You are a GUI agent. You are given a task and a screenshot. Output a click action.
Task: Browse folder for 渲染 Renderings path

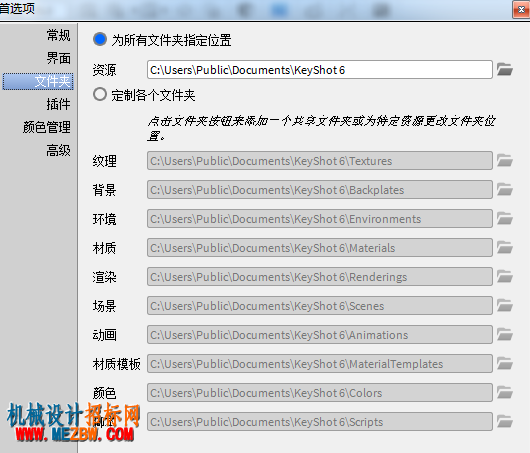(x=505, y=277)
